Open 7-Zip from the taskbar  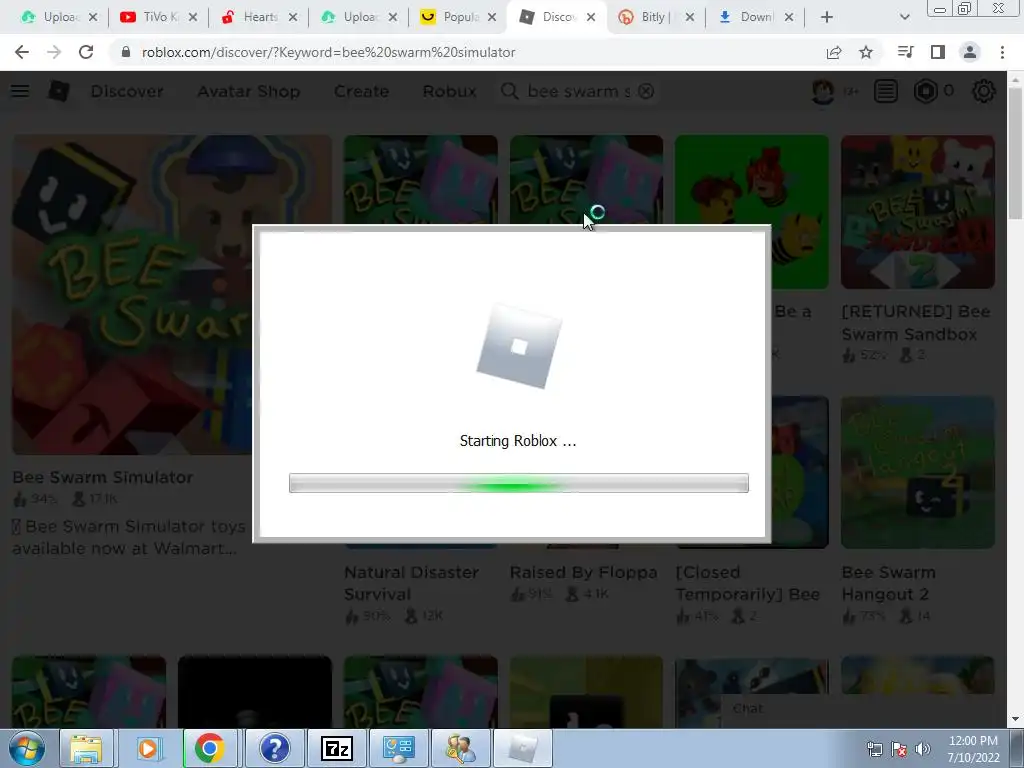pyautogui.click(x=337, y=748)
